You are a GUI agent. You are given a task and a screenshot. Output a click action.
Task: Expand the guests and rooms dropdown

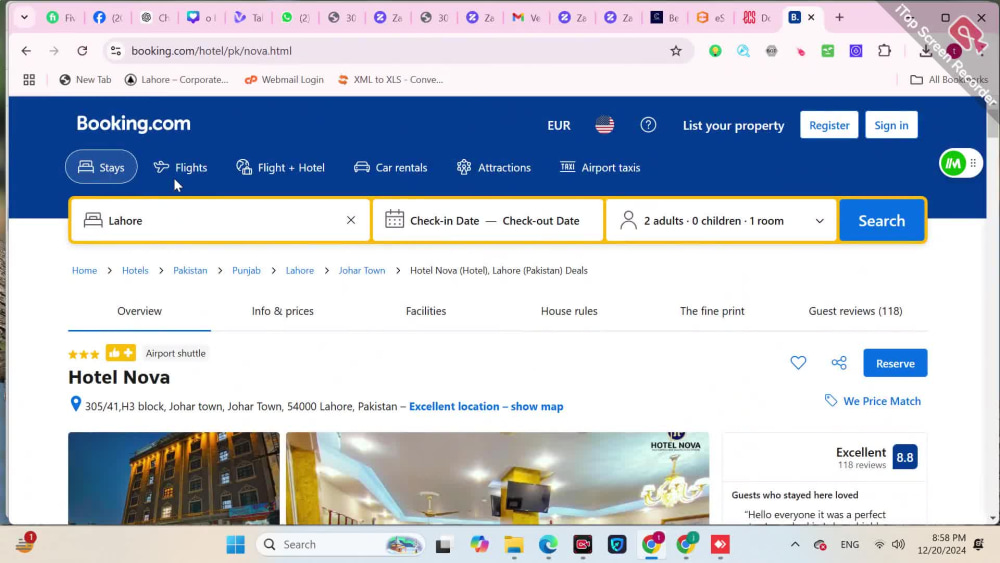pyautogui.click(x=721, y=221)
